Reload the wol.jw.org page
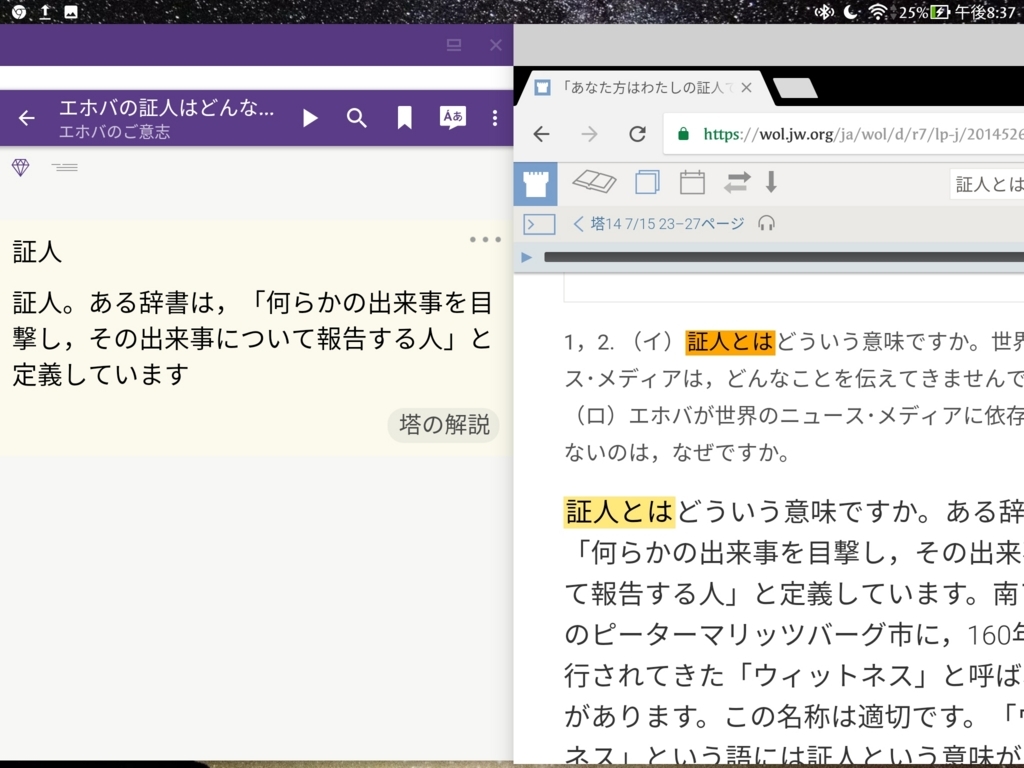This screenshot has height=768, width=1024. 637,135
